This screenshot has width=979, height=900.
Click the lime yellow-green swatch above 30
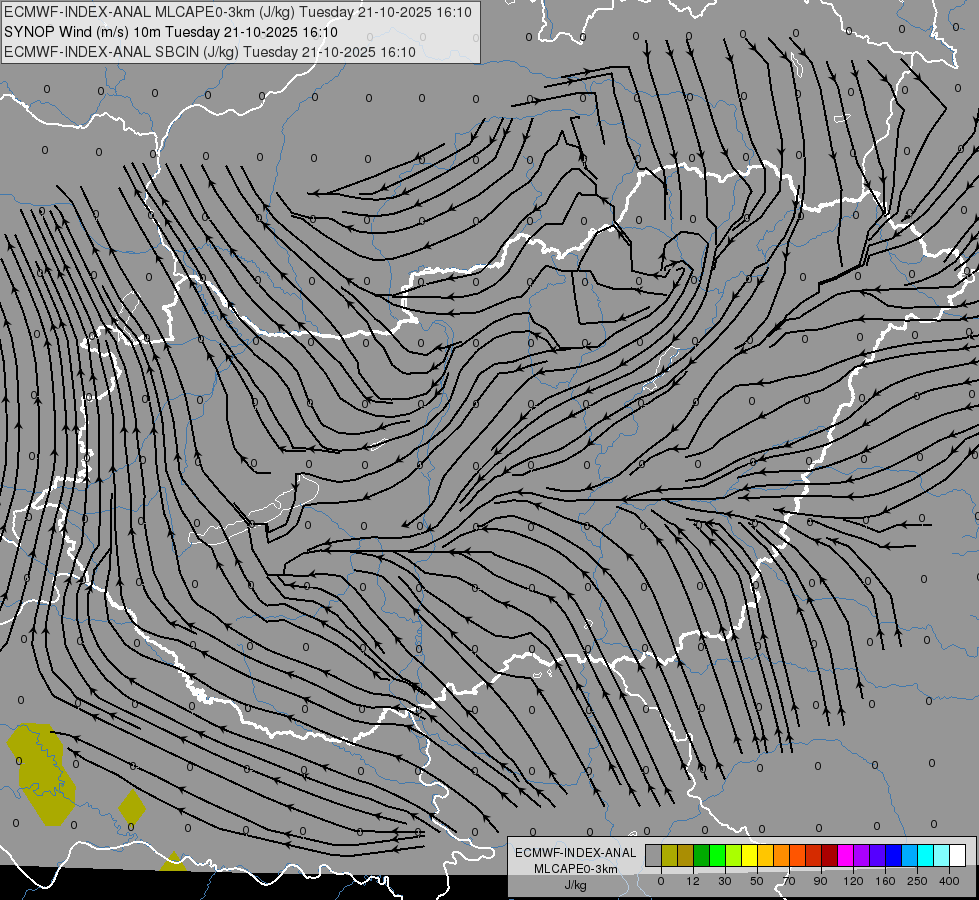[734, 855]
